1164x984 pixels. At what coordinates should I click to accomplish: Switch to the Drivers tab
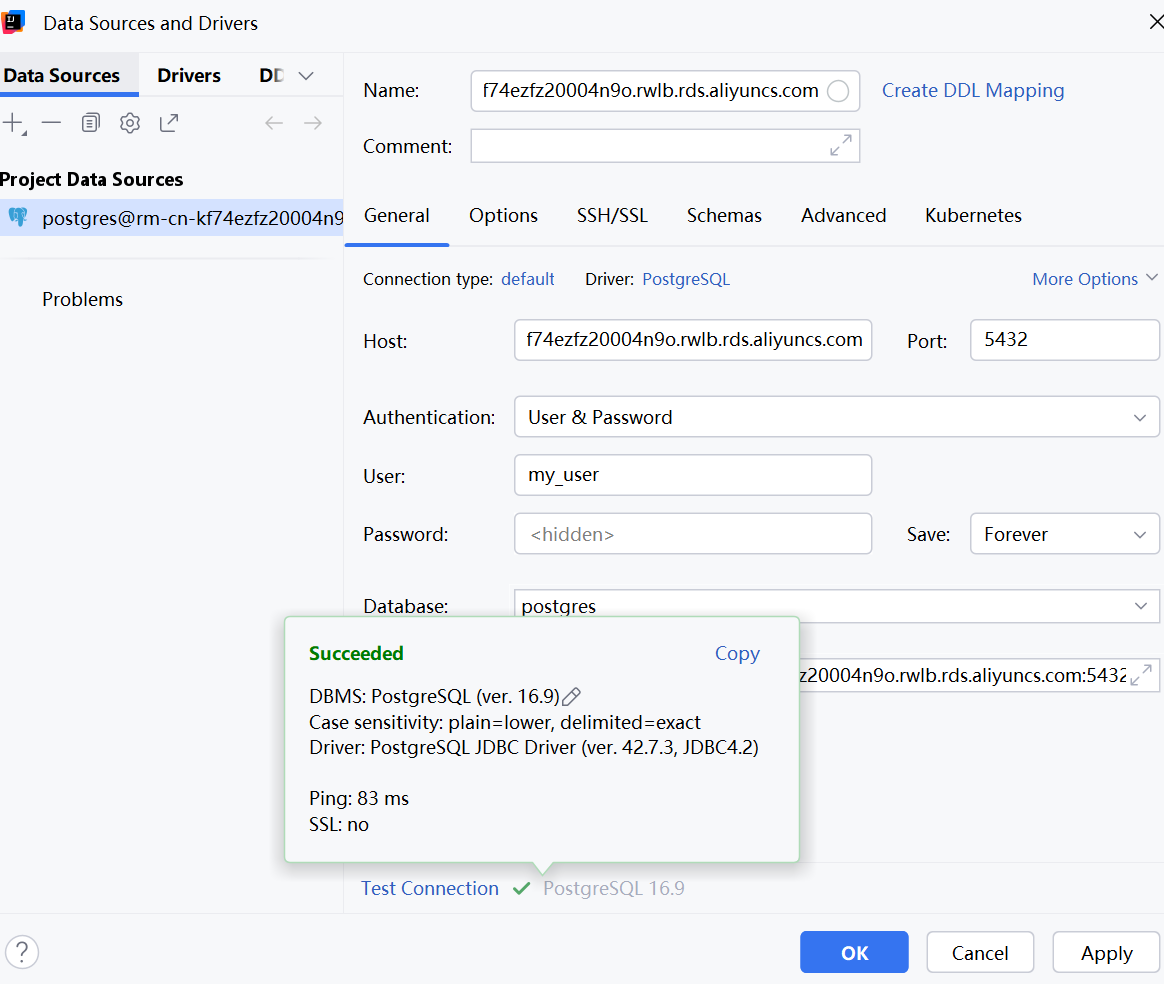189,76
